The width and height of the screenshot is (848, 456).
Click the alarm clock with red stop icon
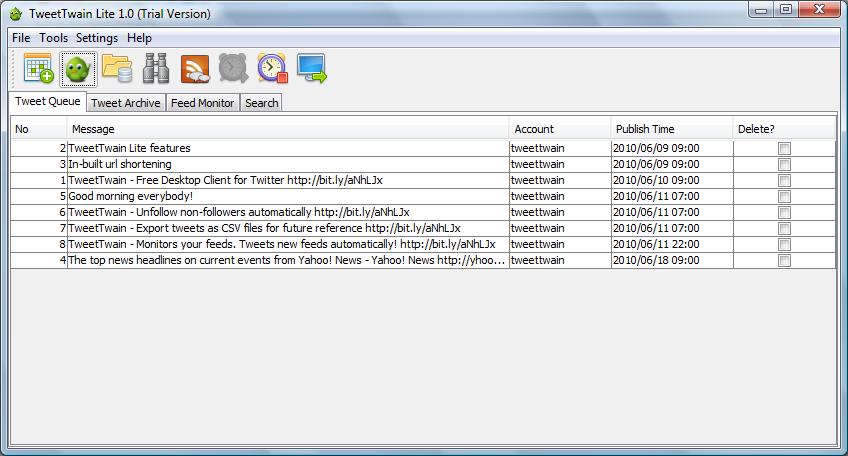(272, 69)
